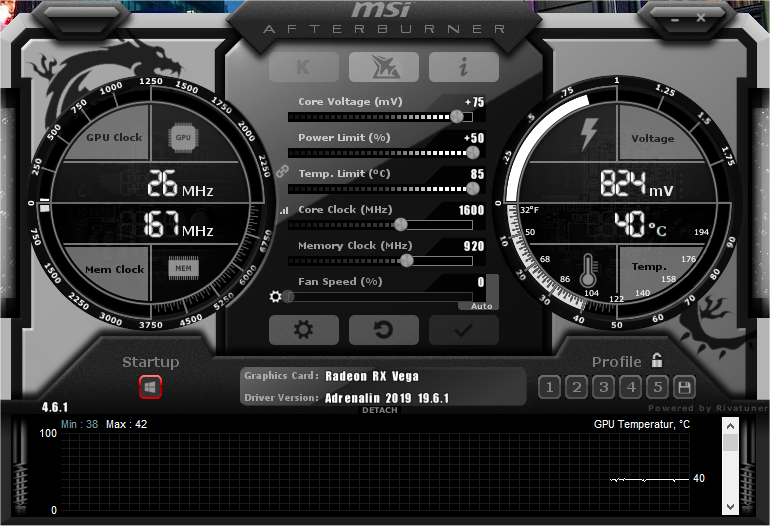
Task: Select profile slot 3
Action: 604,388
